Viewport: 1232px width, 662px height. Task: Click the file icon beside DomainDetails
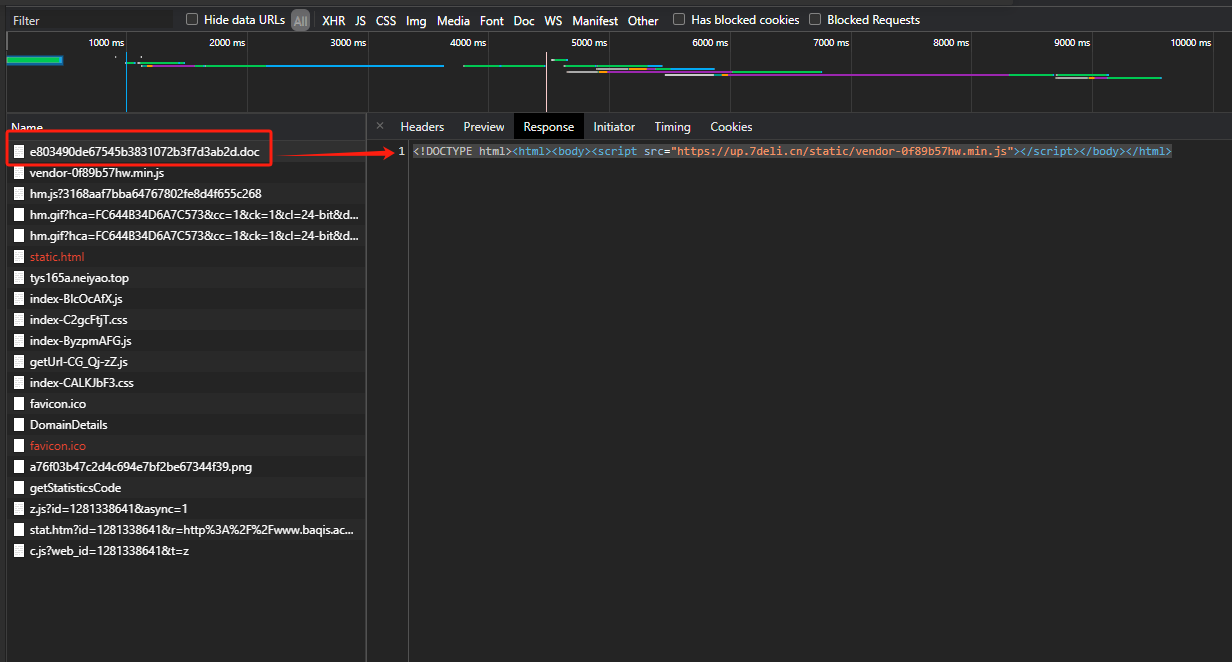coord(19,425)
